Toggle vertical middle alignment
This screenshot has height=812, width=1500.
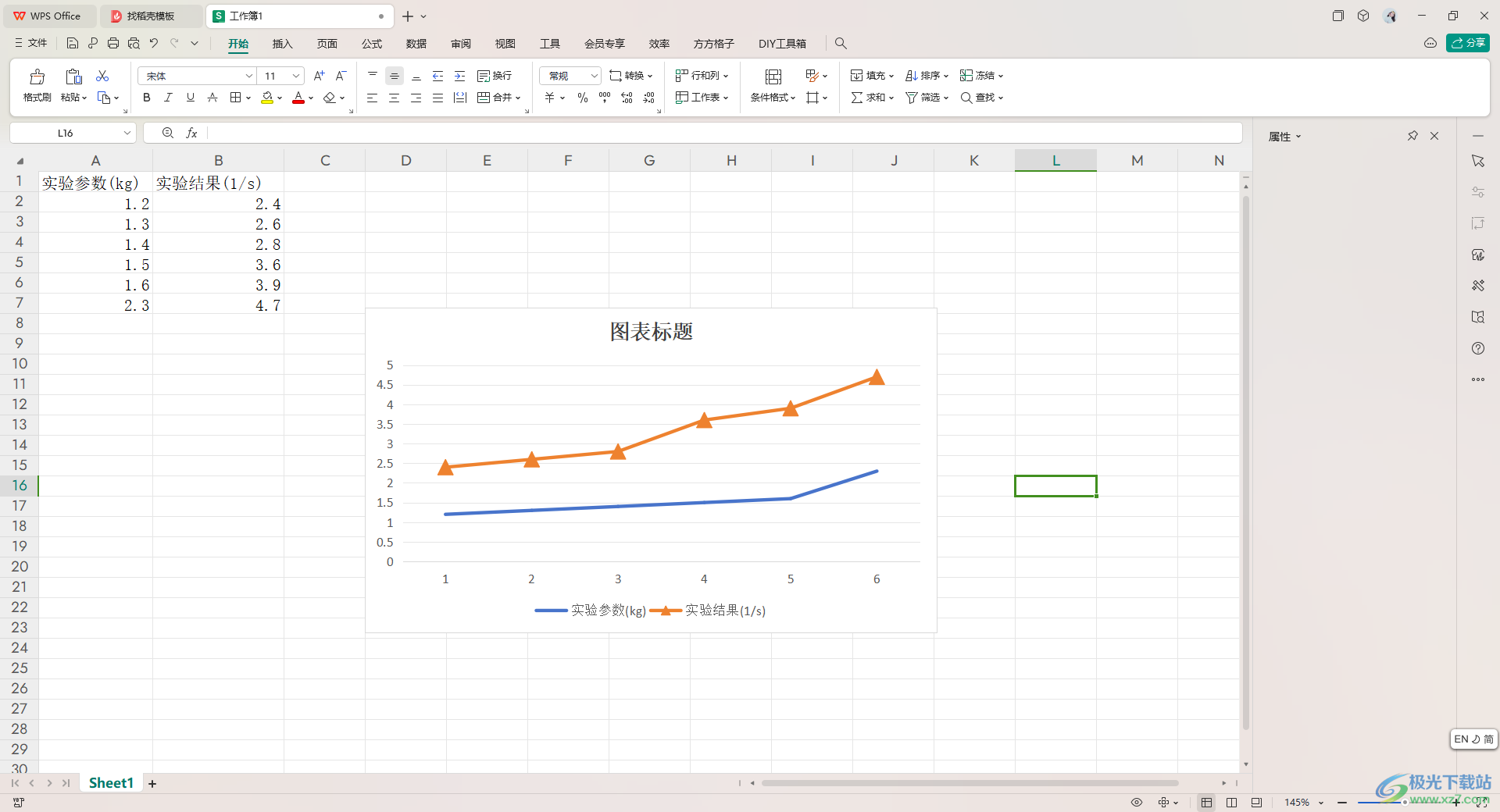[395, 76]
